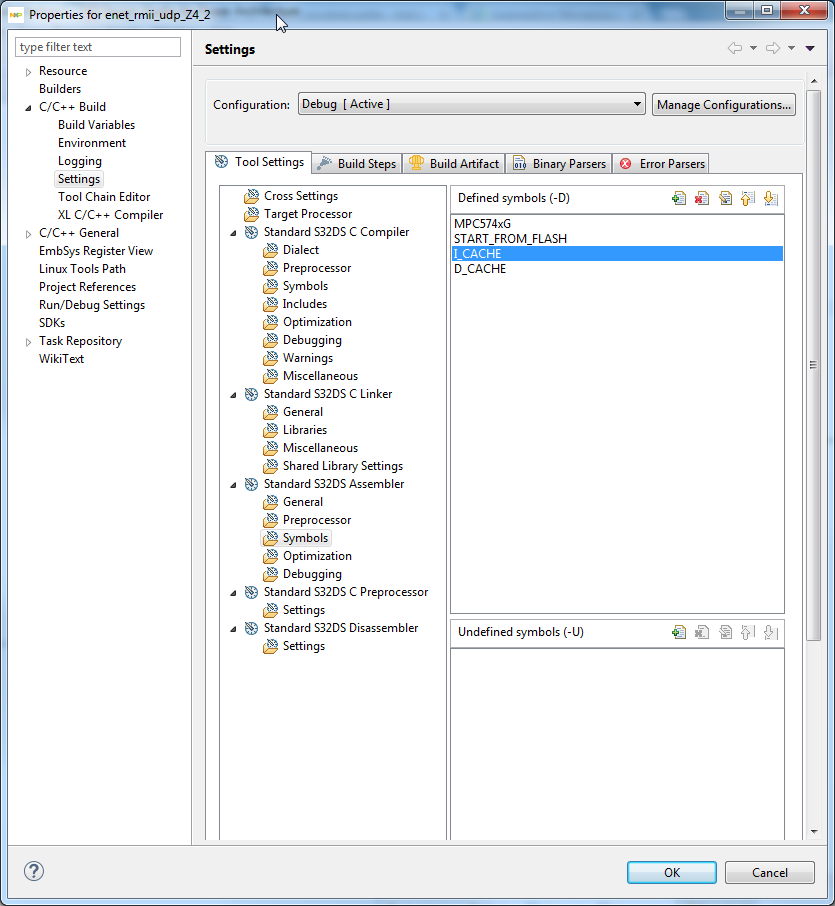Open XL C/C++ Compiler page
The width and height of the screenshot is (835, 906).
[110, 215]
